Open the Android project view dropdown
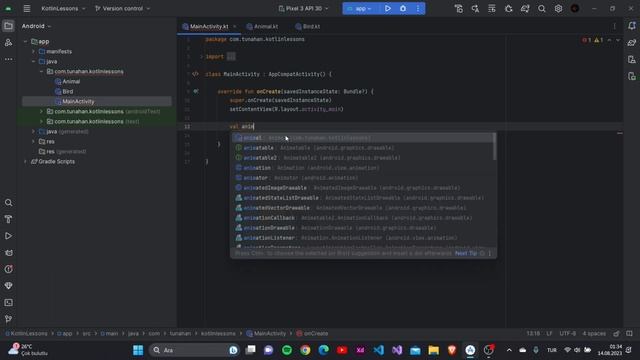640x360 pixels. 36,26
